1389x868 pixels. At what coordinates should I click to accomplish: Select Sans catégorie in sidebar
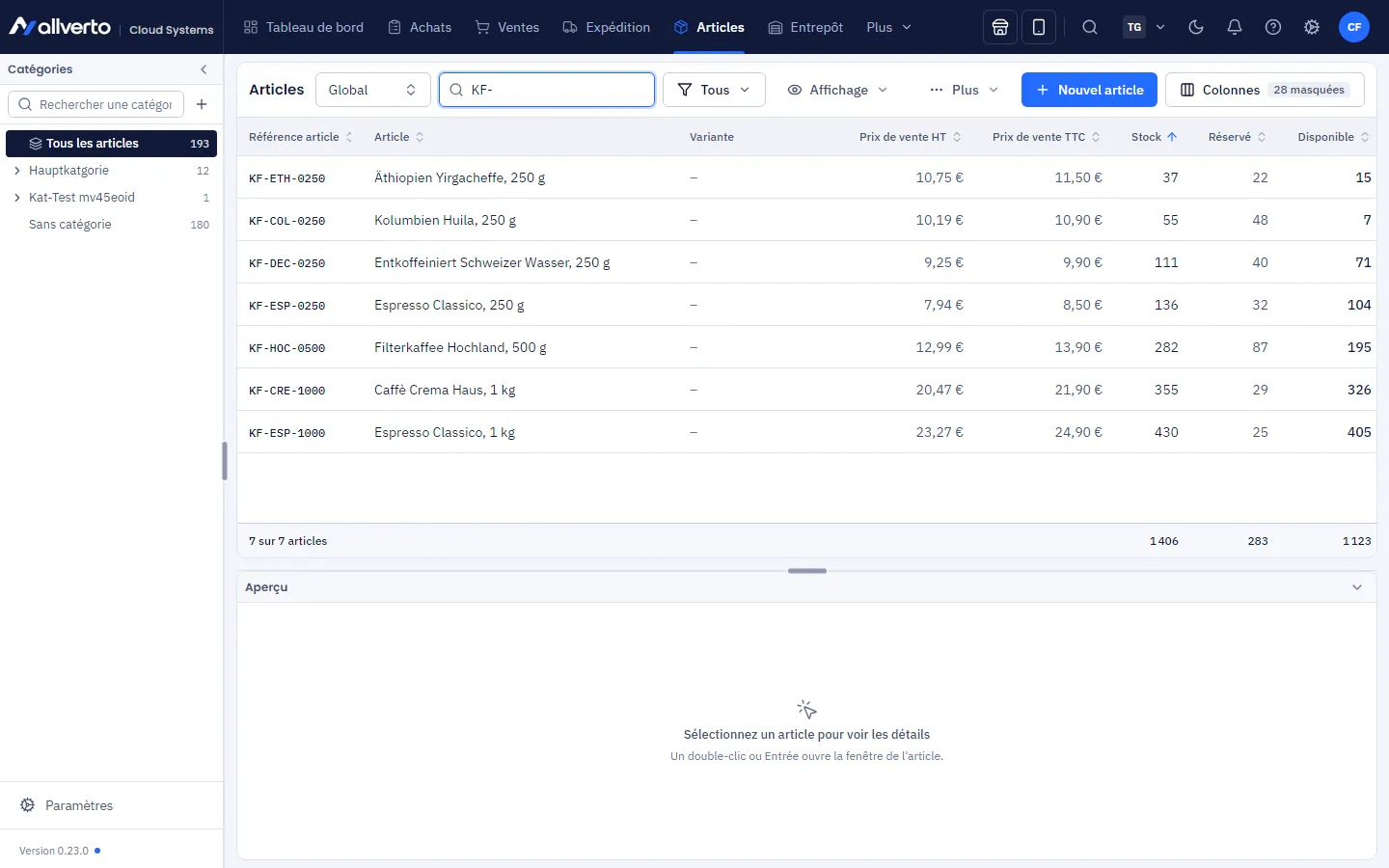111,225
